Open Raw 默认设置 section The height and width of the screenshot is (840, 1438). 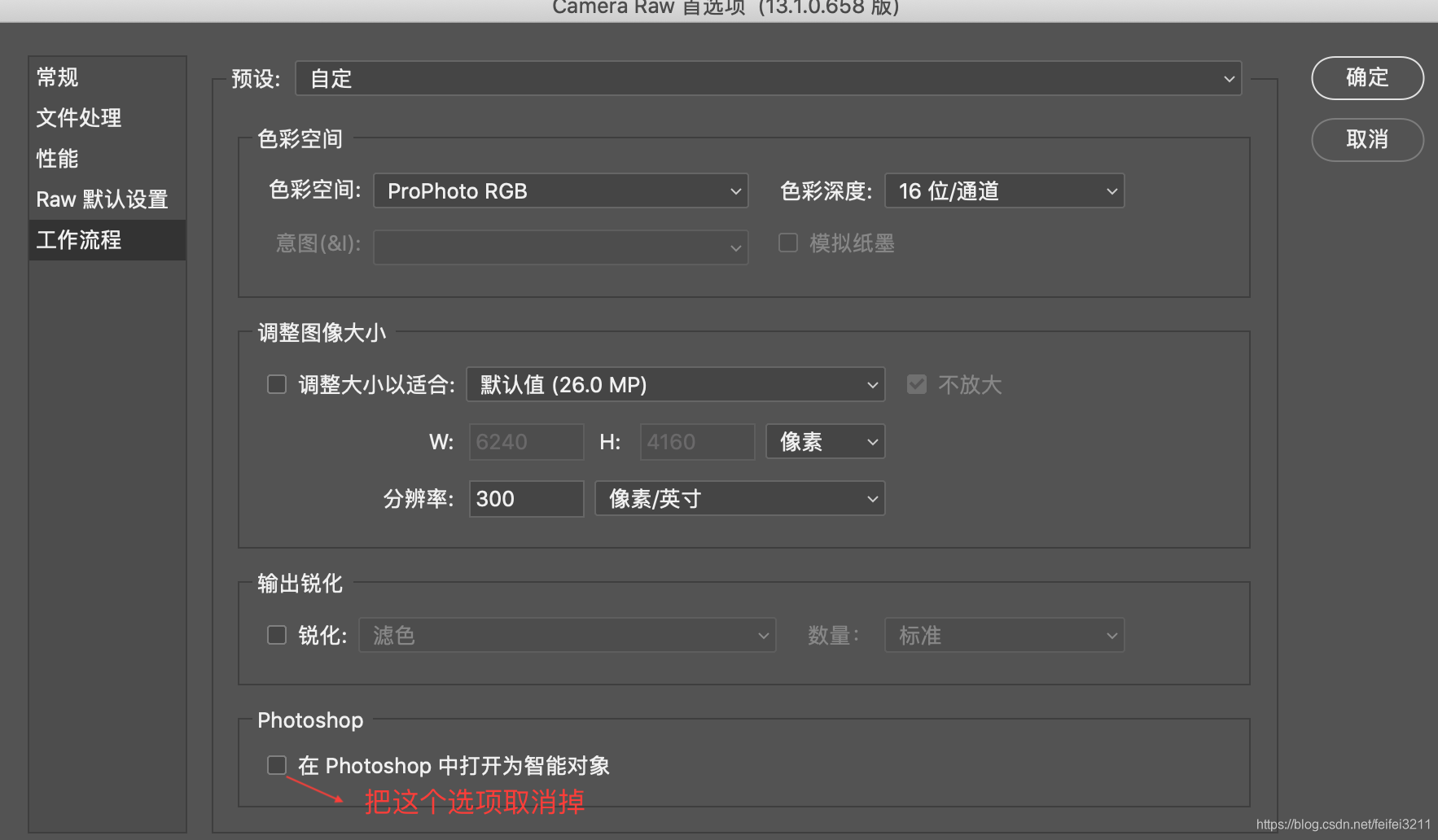click(x=107, y=199)
